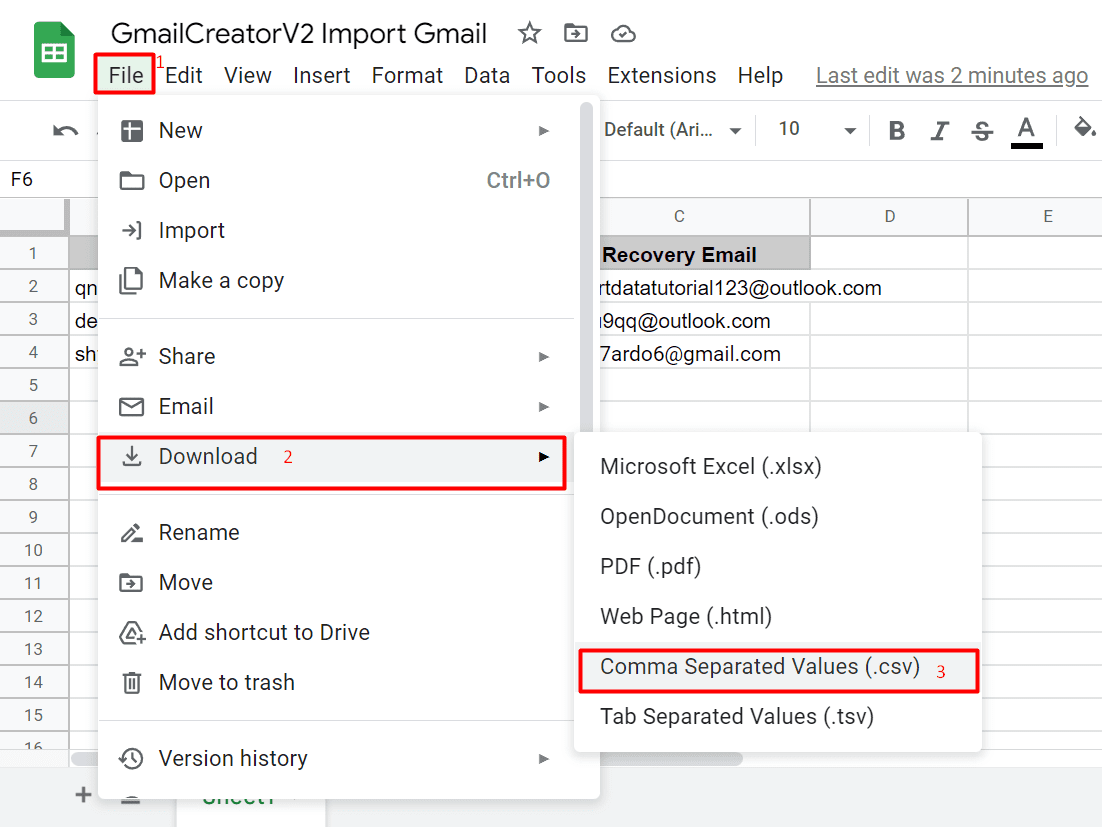
Task: Click cell containing rtdatatutorial123@outlook.com
Action: click(704, 287)
